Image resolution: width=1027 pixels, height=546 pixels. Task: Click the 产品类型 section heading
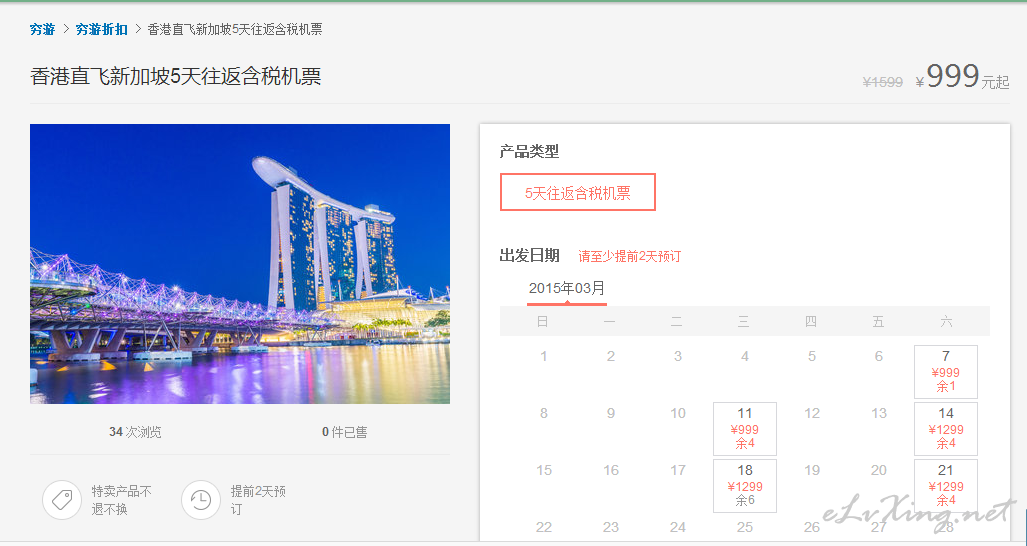(529, 152)
